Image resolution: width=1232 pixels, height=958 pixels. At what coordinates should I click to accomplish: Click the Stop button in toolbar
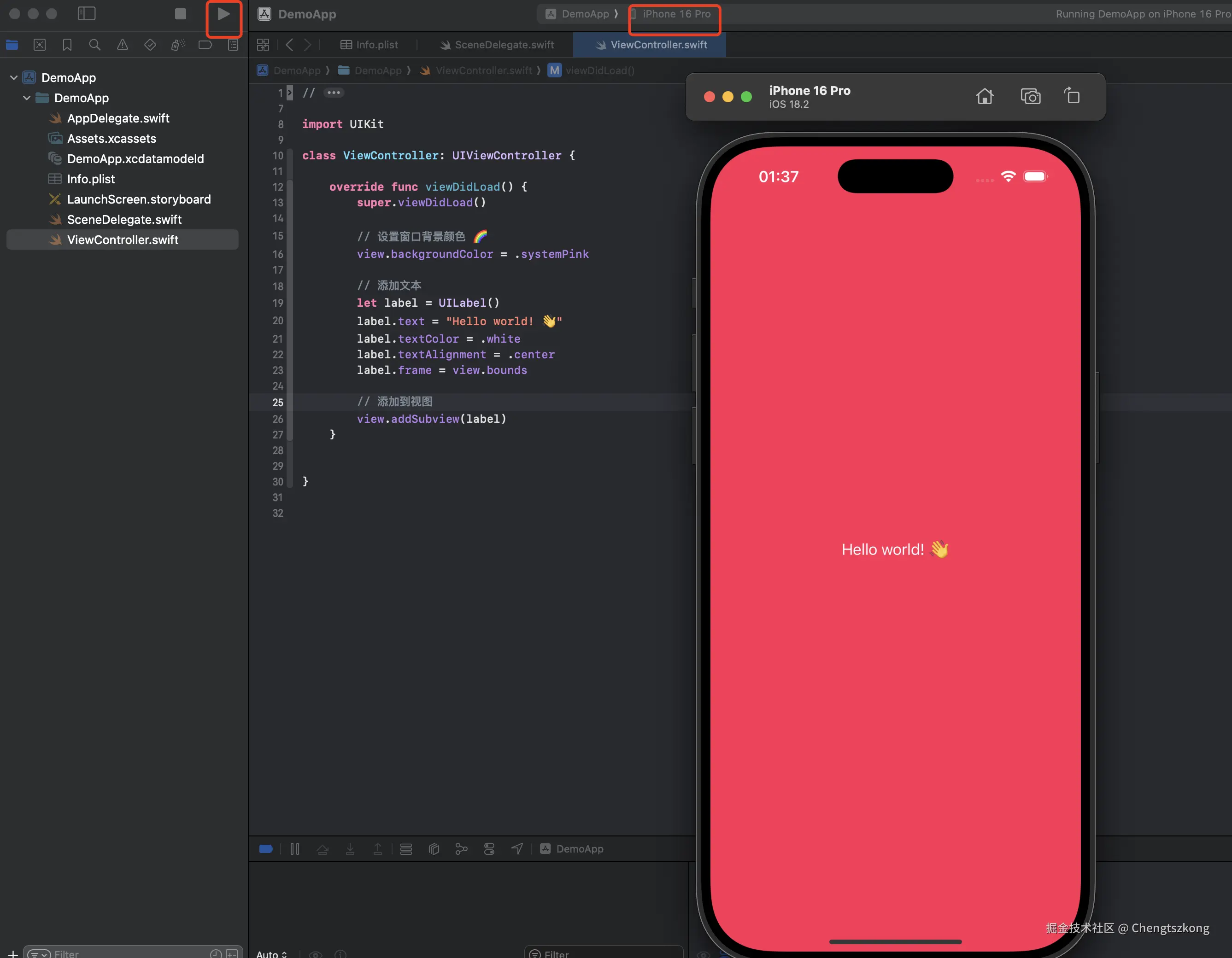point(181,14)
